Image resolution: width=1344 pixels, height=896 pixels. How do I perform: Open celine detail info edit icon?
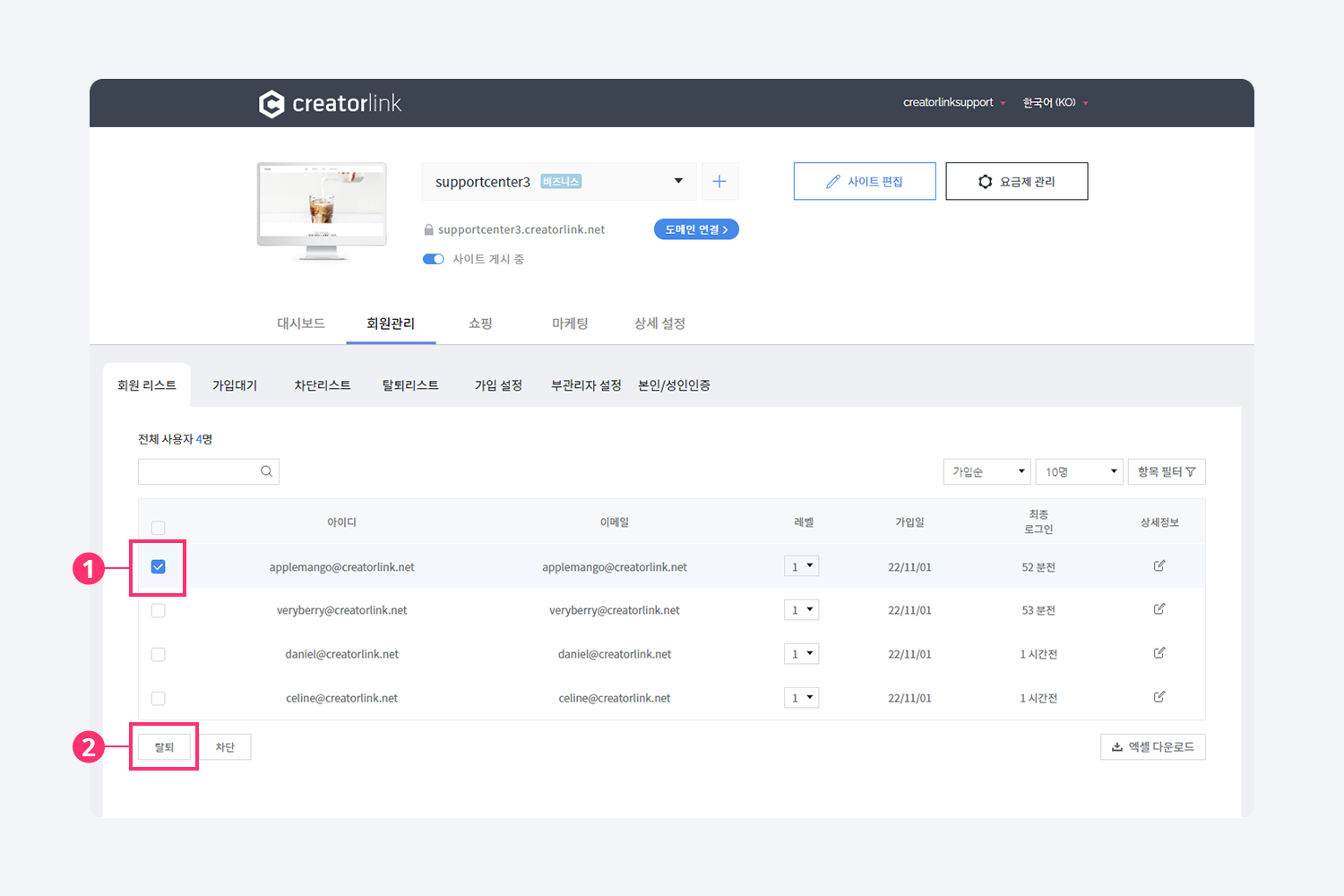tap(1159, 697)
